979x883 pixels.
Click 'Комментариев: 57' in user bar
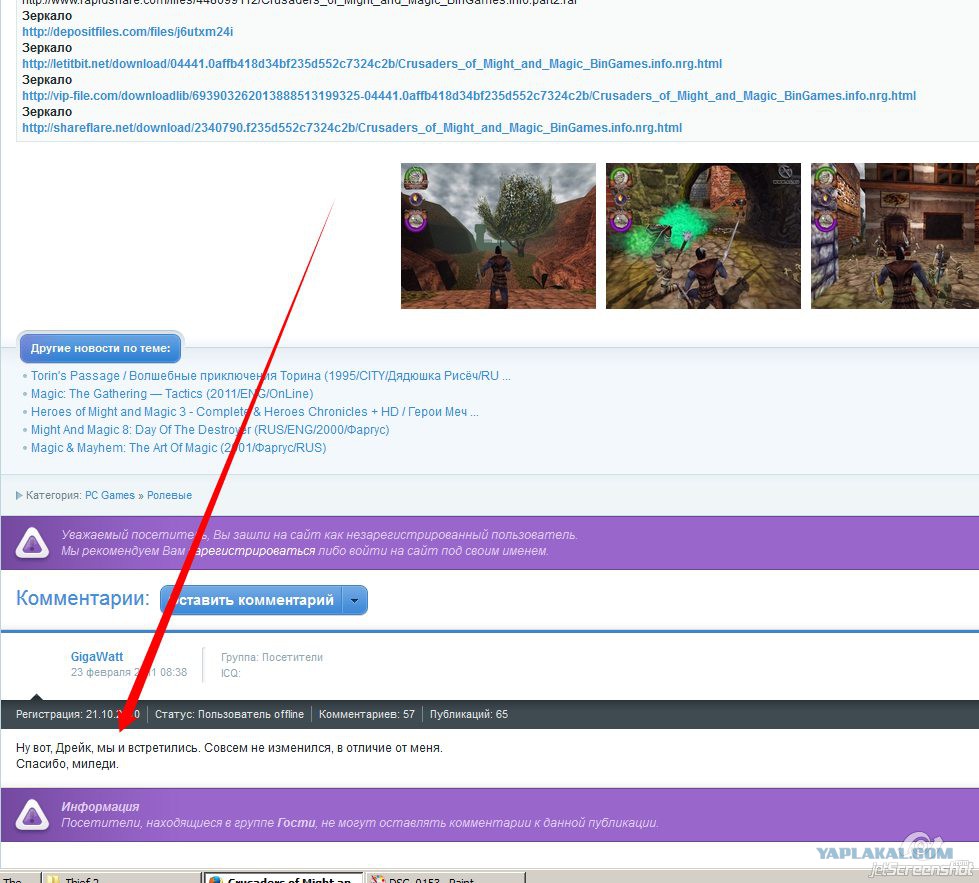coord(367,714)
